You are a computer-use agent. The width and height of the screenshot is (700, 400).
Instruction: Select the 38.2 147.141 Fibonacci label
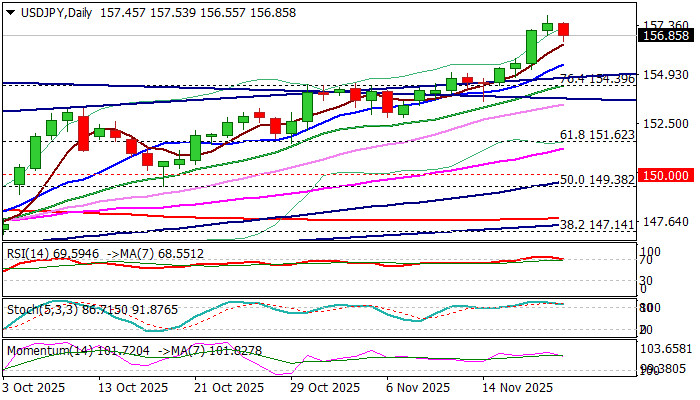(597, 225)
